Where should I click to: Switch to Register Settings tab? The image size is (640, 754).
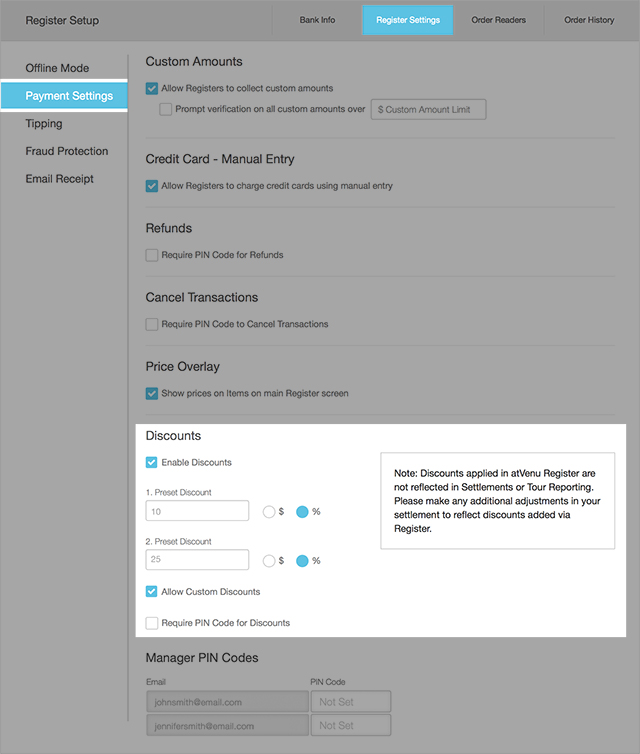[407, 20]
